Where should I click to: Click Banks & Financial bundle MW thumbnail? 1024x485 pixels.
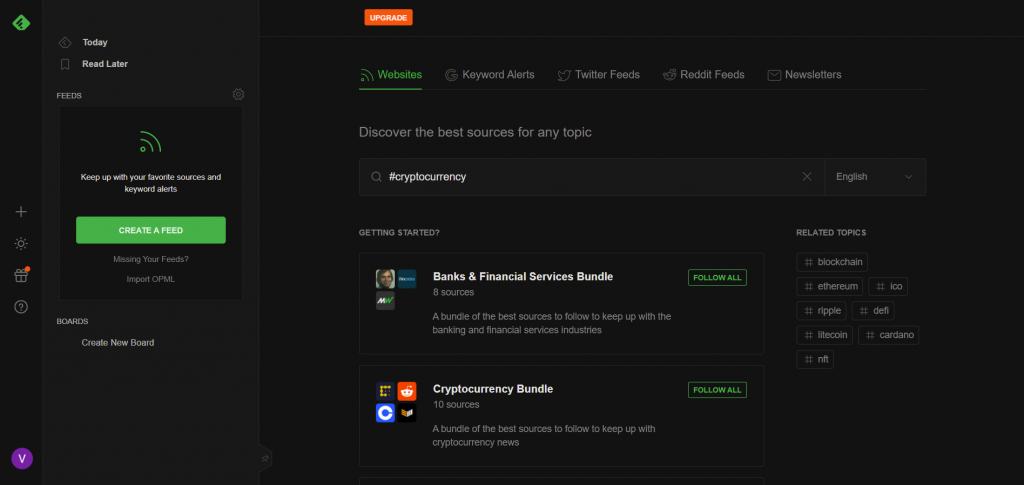[x=385, y=301]
